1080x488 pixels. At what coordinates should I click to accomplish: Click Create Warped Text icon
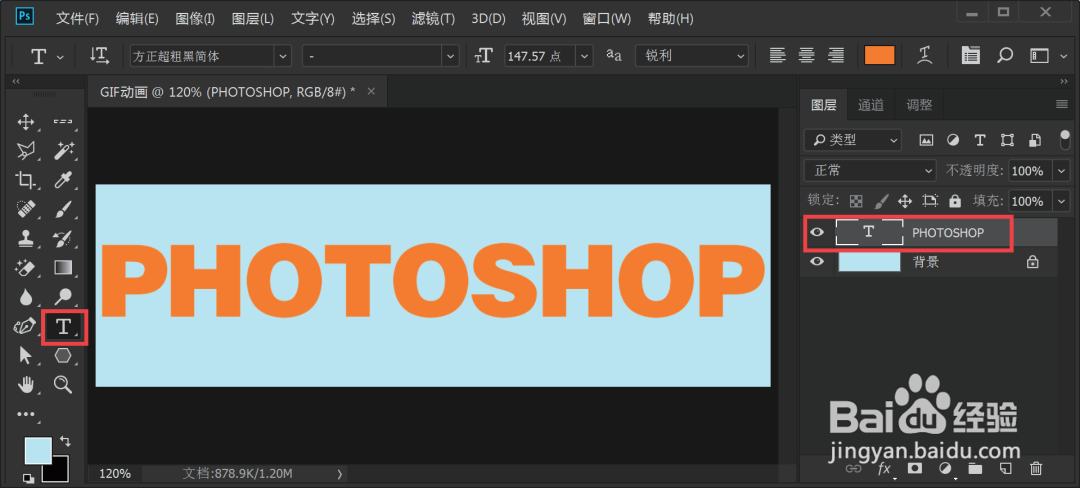tap(926, 56)
